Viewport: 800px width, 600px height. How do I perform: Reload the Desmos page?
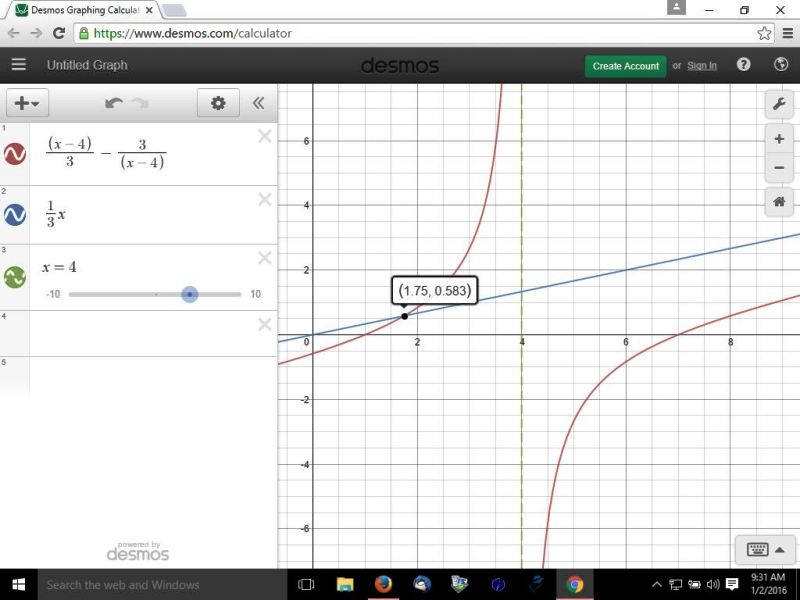tap(59, 33)
